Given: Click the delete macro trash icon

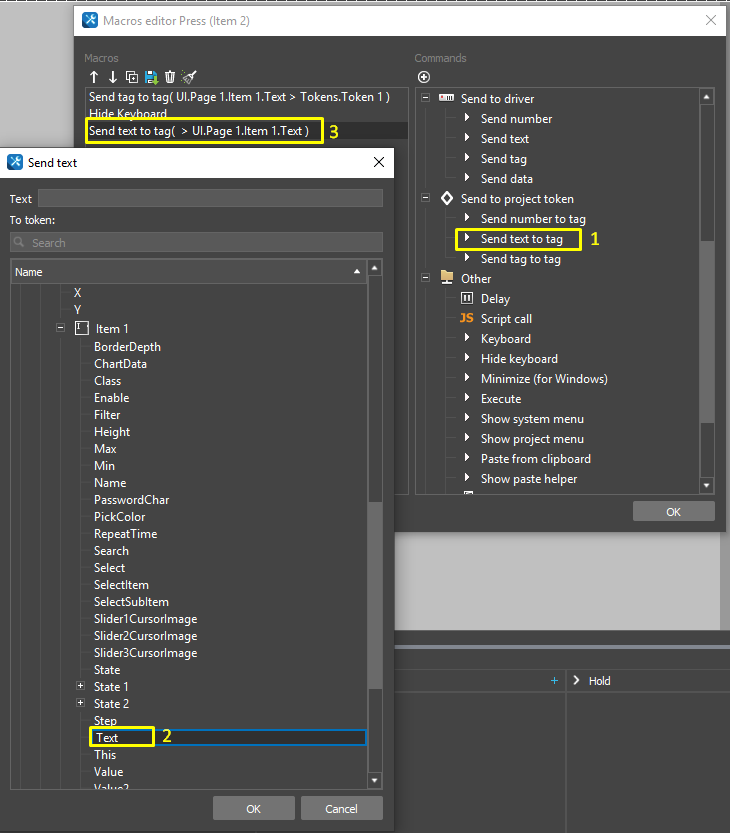Looking at the screenshot, I should (170, 77).
